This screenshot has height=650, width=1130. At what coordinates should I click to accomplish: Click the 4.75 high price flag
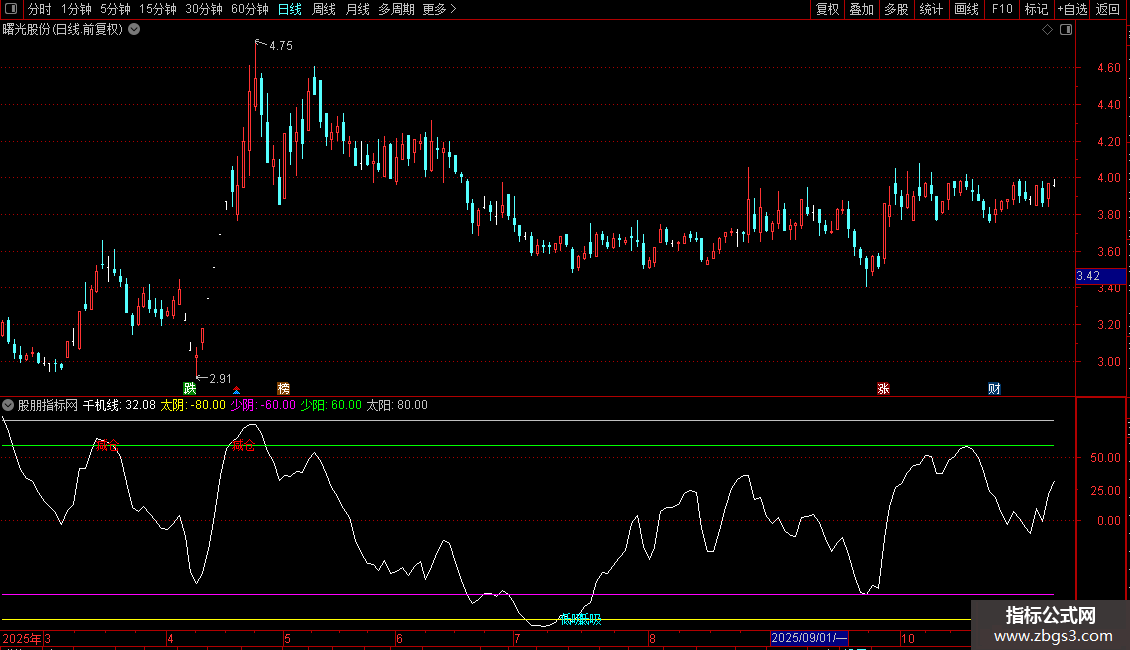(x=279, y=46)
